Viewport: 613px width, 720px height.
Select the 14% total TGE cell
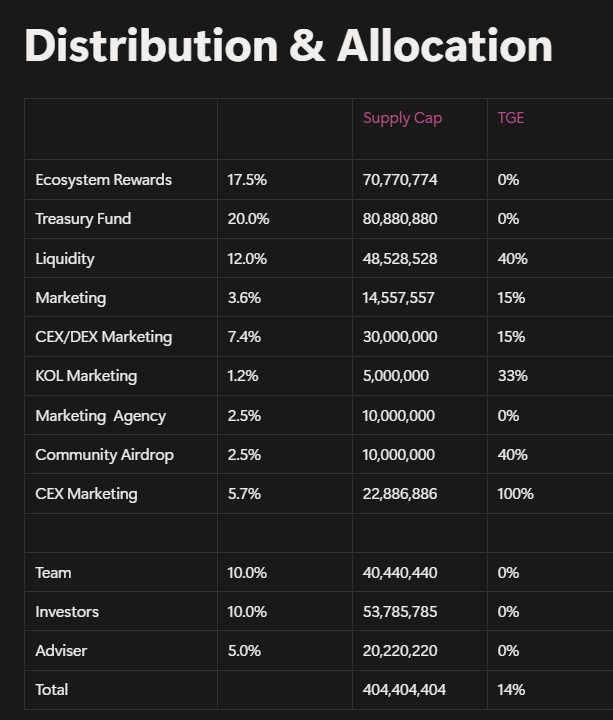click(512, 690)
